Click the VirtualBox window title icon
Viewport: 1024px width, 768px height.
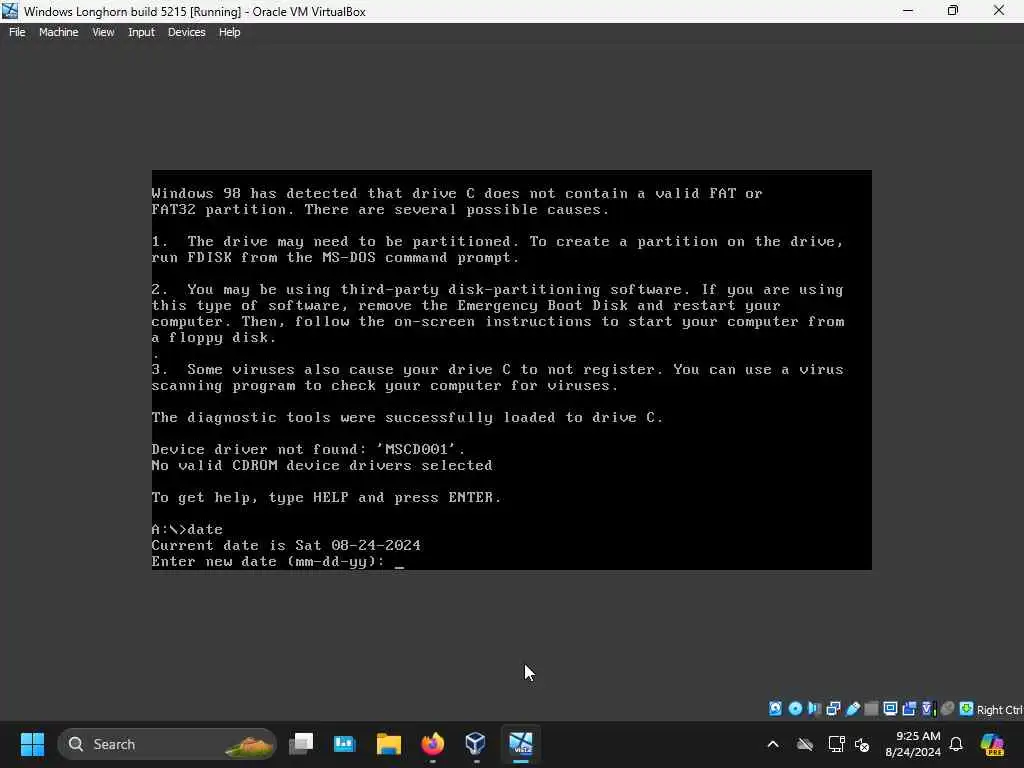10,11
